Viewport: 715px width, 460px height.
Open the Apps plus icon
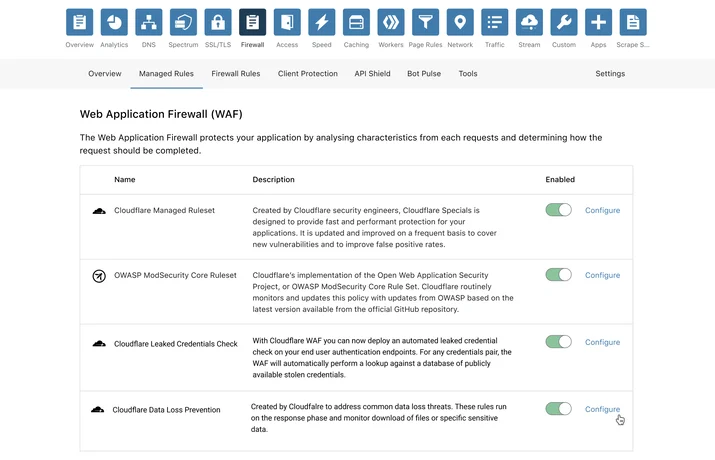(x=598, y=22)
